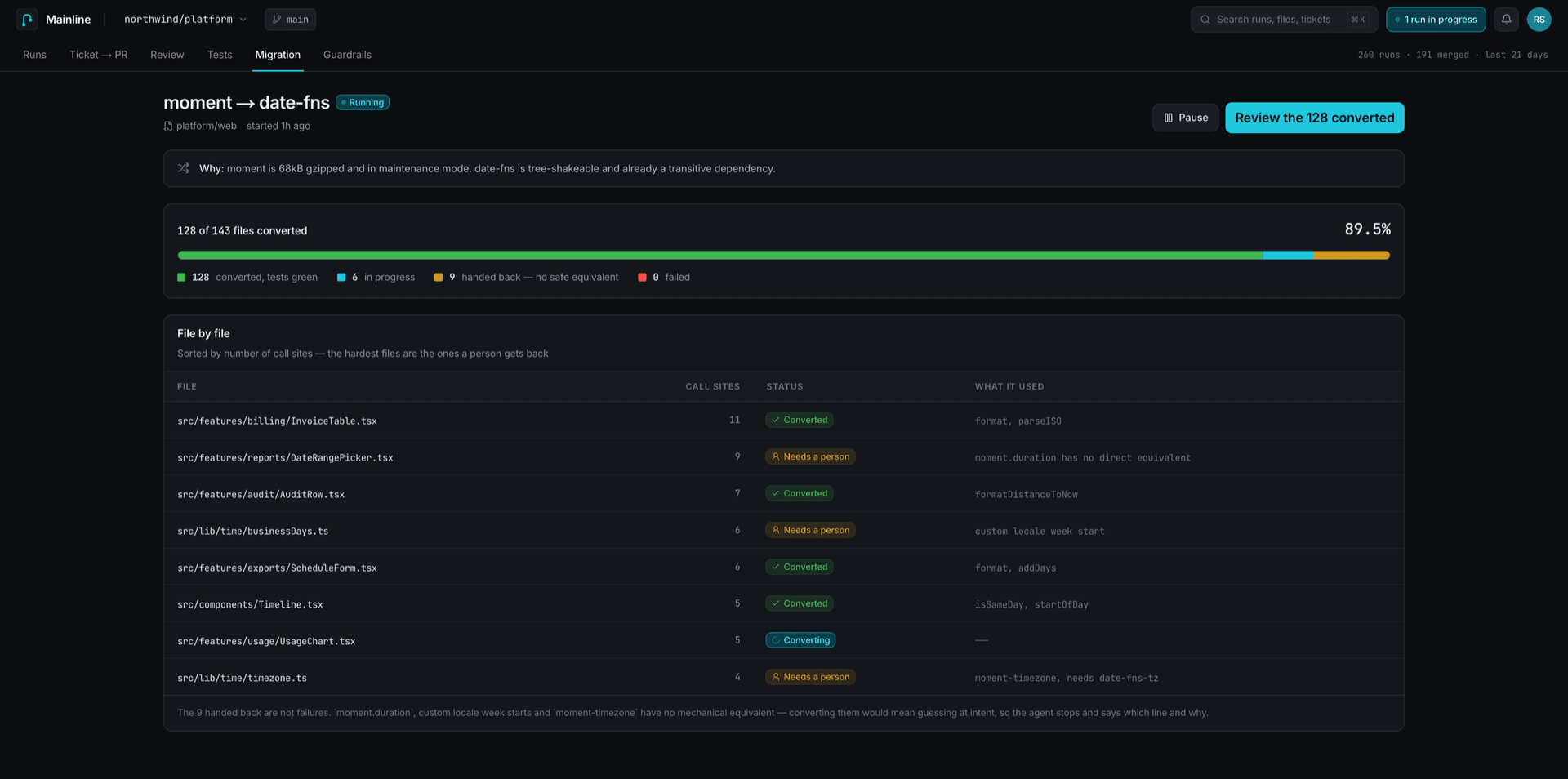Click the "128 of 143 files converted" text
1568x779 pixels.
pos(243,231)
